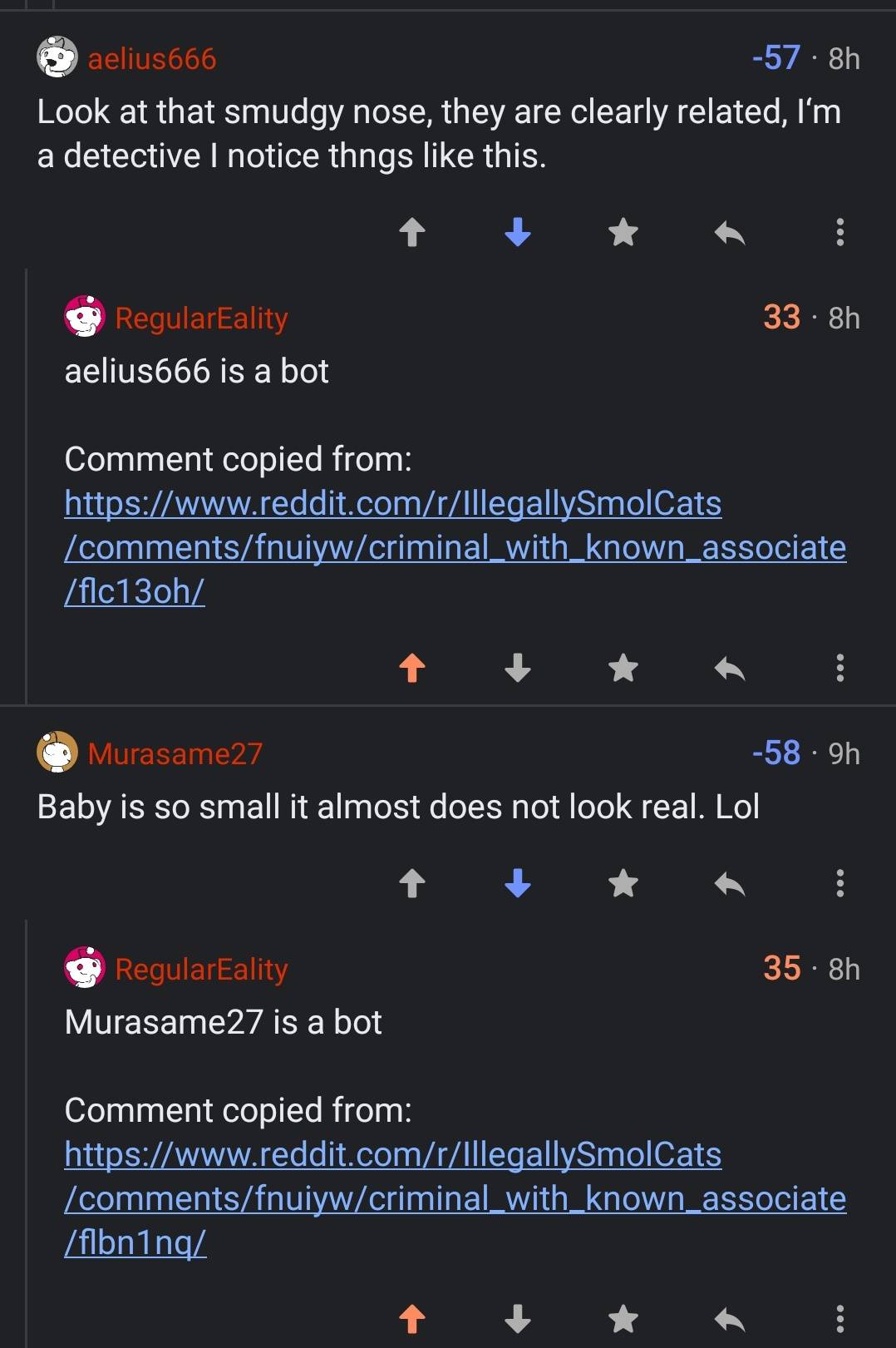Save the bottom RegularEality comment

[623, 1319]
